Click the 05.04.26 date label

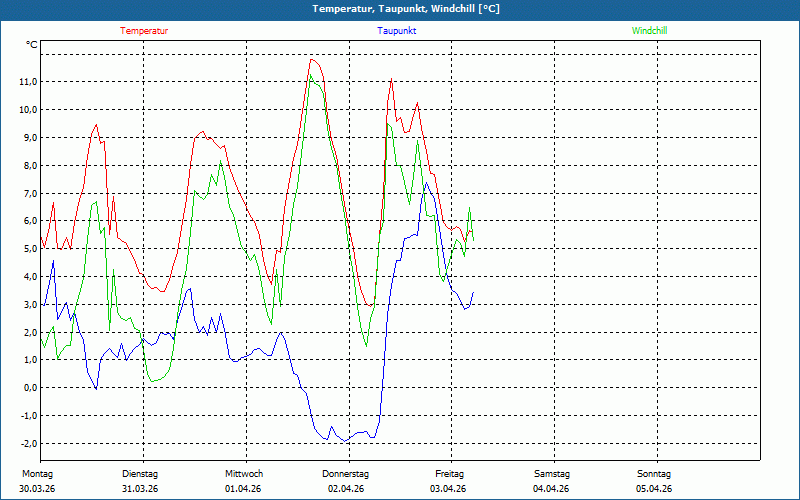coord(654,489)
